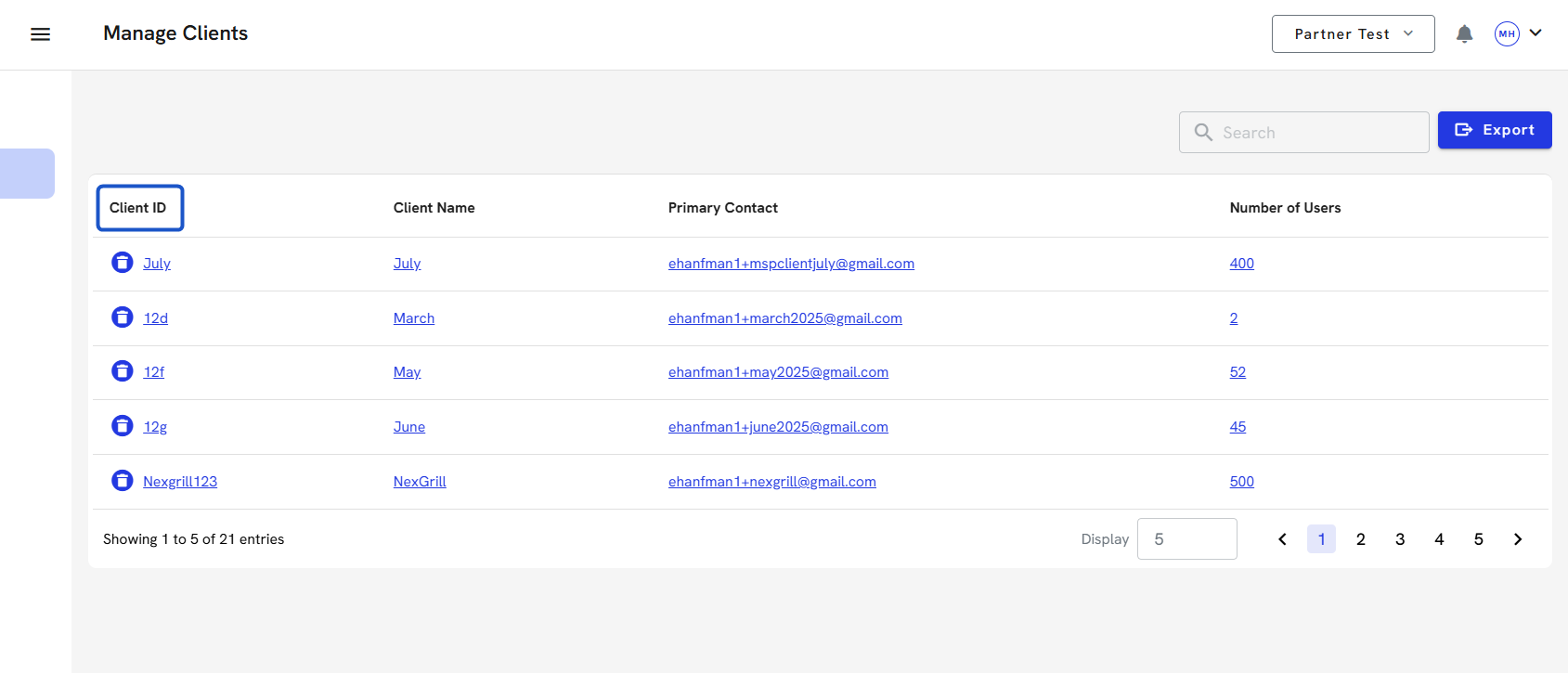1568x673 pixels.
Task: Delete the Nexgrill123 client
Action: tap(123, 481)
